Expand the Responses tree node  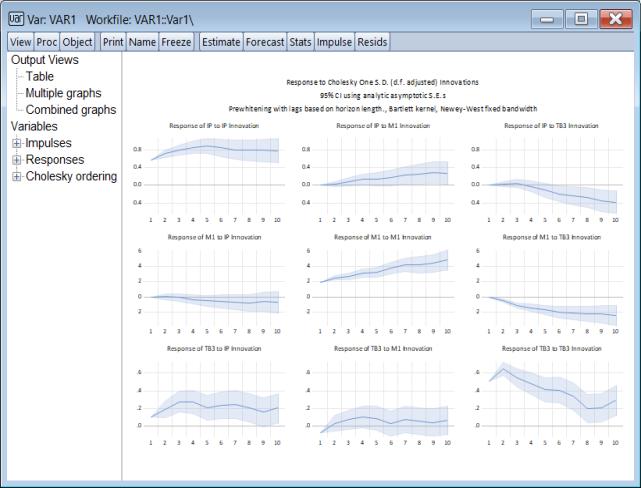(x=17, y=160)
